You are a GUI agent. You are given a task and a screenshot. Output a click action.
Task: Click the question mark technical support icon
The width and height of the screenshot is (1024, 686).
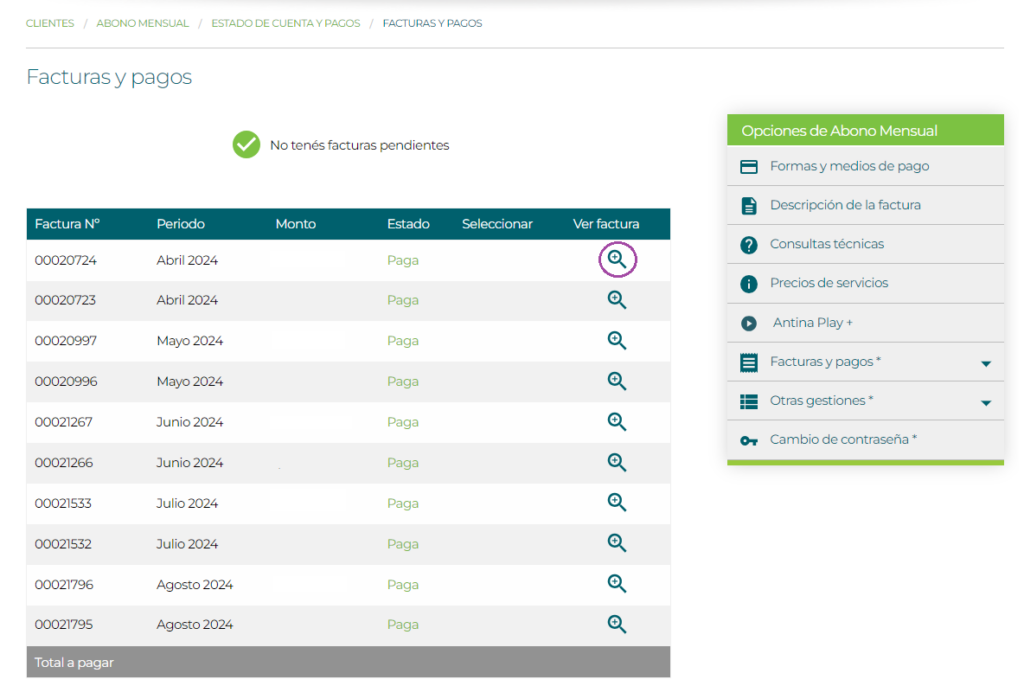pos(748,245)
